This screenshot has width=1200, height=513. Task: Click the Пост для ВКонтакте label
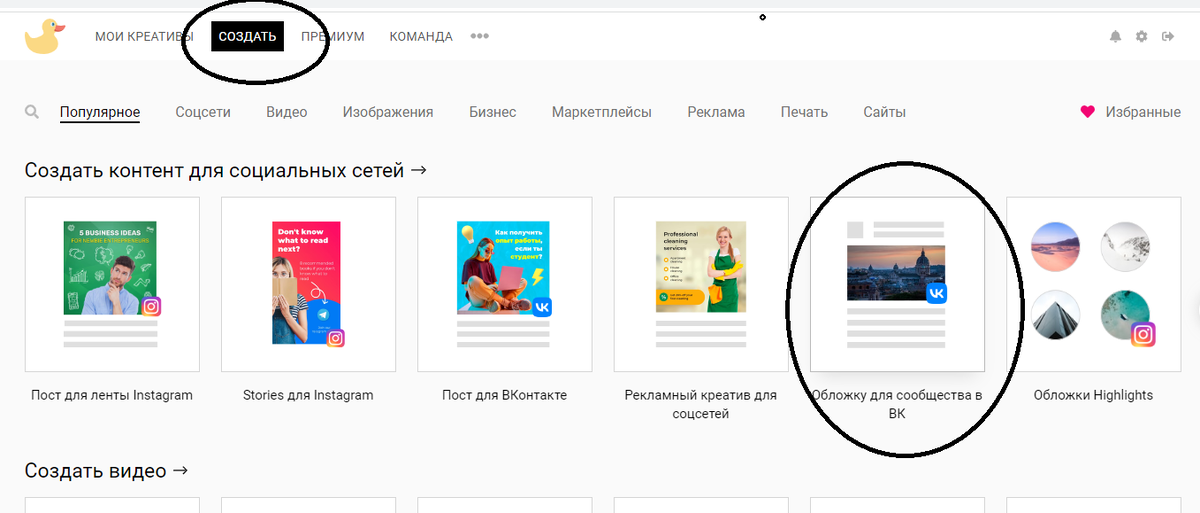point(504,395)
